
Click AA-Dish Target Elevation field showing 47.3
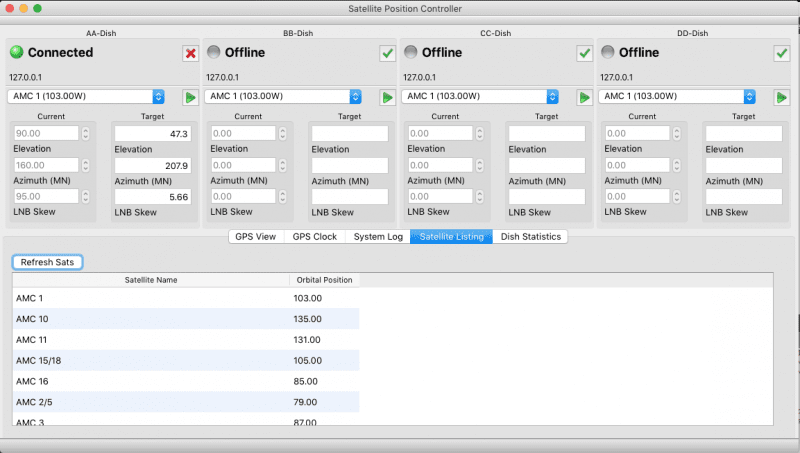[153, 134]
